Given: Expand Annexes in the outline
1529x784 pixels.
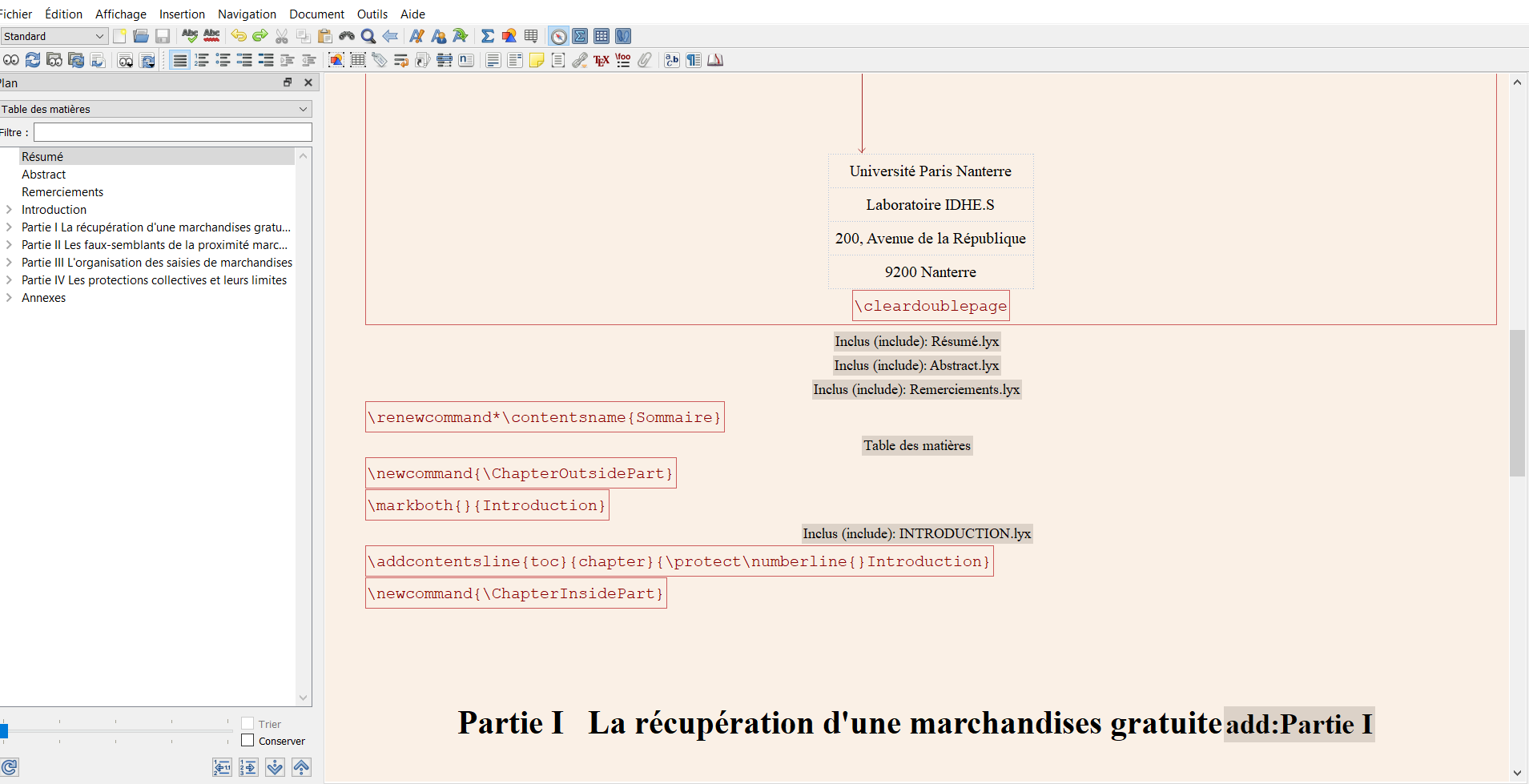Looking at the screenshot, I should (9, 298).
